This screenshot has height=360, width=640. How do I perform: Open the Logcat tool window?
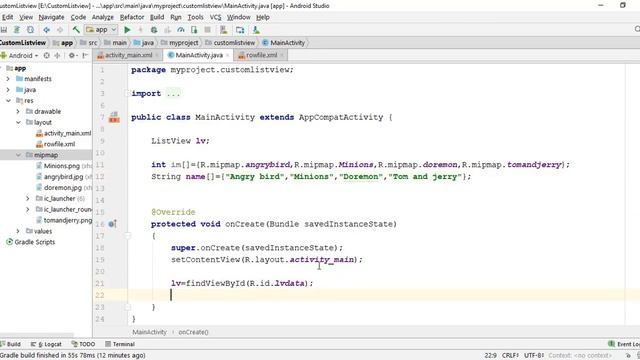pos(46,344)
